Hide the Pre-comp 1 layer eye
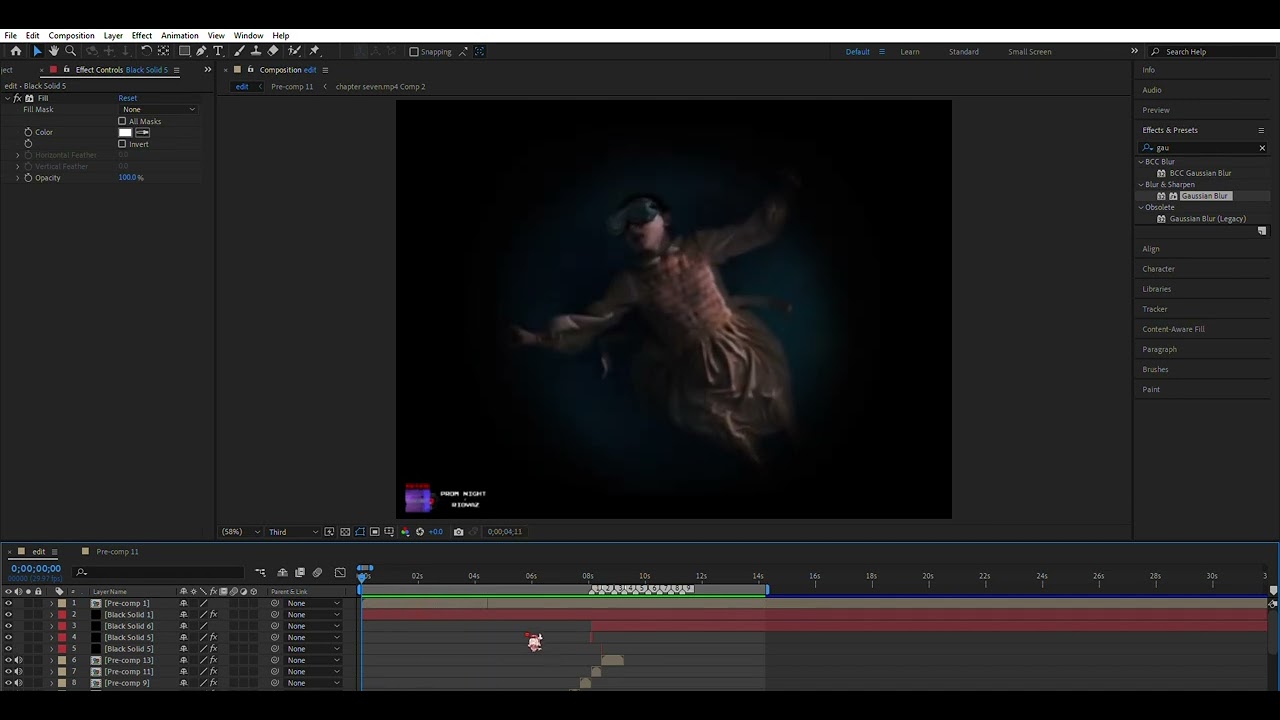This screenshot has height=720, width=1280. tap(8, 604)
